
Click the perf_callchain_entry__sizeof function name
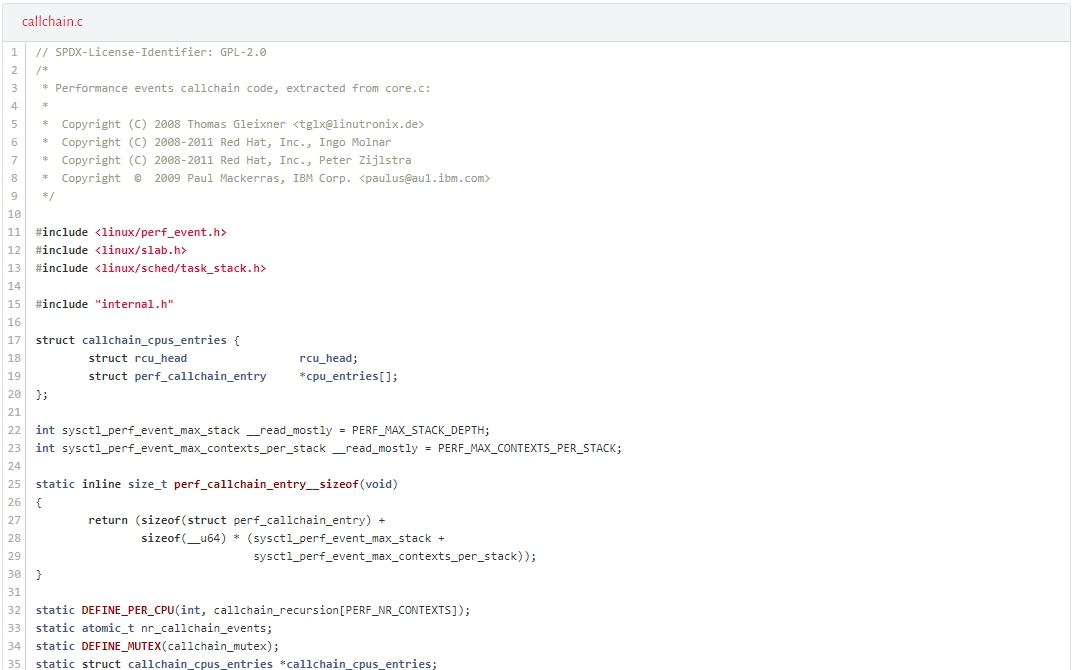(x=266, y=484)
